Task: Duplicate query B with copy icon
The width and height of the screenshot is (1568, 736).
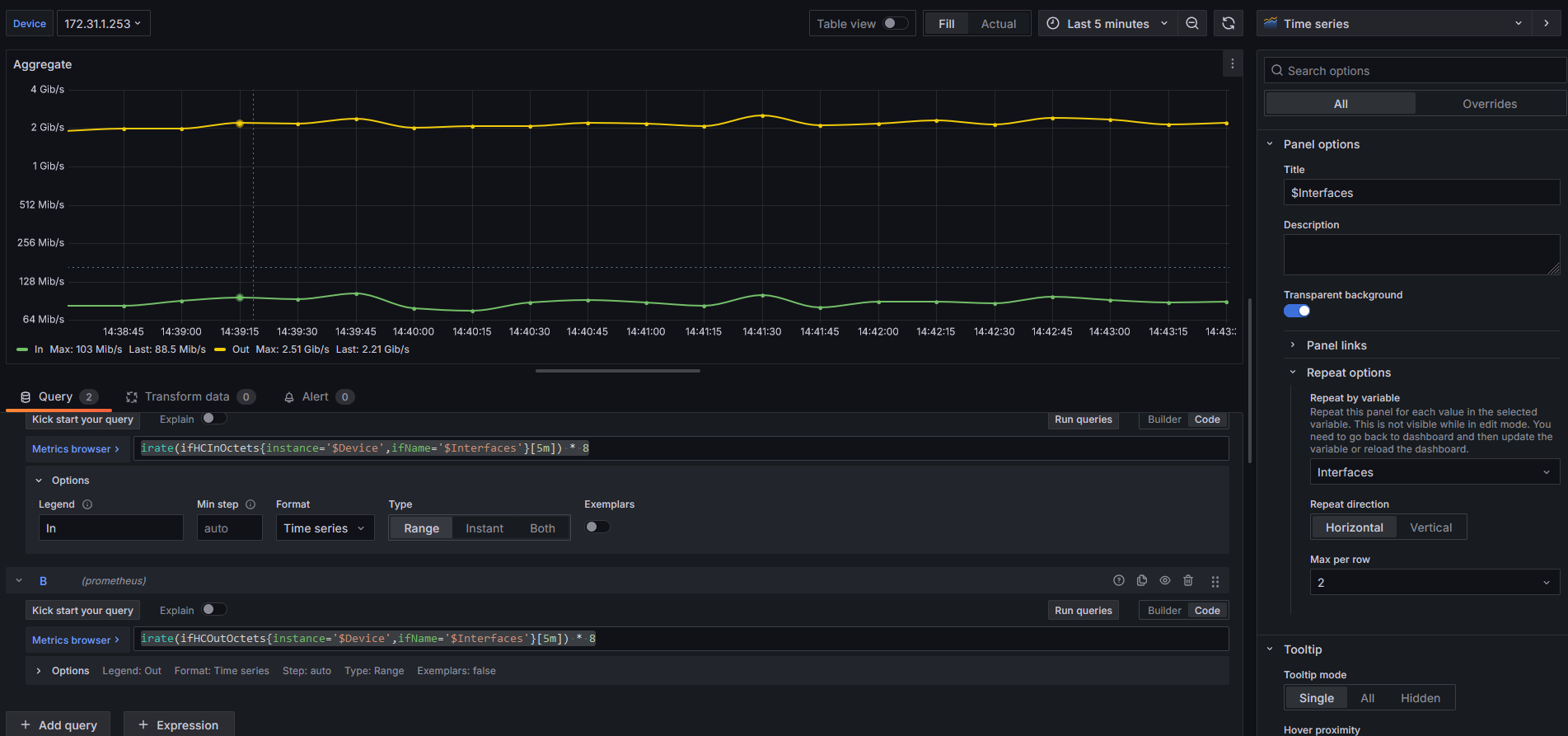Action: [x=1142, y=580]
